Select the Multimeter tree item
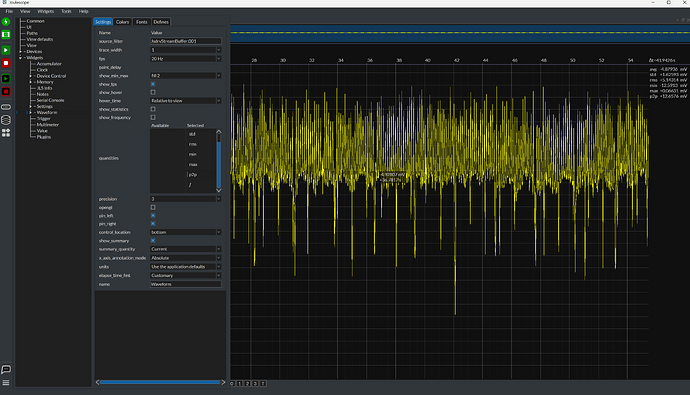This screenshot has width=690, height=395. 48,125
